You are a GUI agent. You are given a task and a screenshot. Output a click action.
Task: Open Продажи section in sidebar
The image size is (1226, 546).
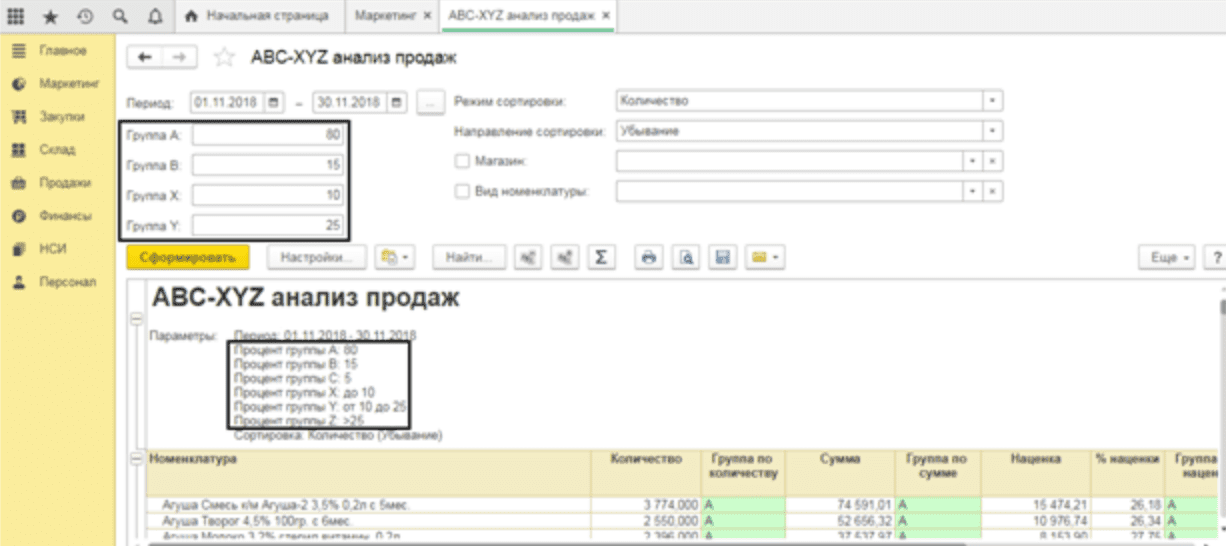tap(65, 183)
